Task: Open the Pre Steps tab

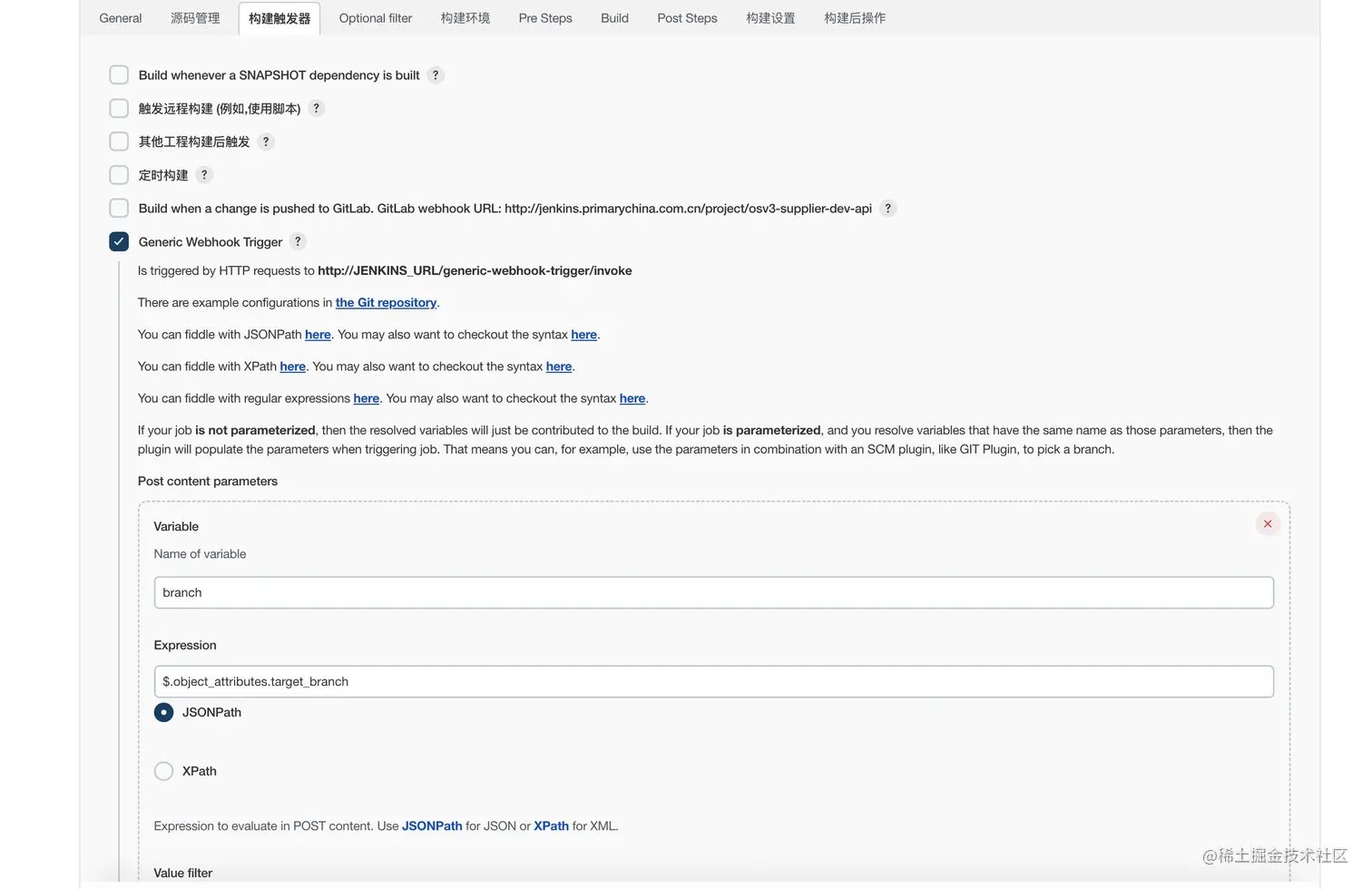Action: [x=545, y=18]
